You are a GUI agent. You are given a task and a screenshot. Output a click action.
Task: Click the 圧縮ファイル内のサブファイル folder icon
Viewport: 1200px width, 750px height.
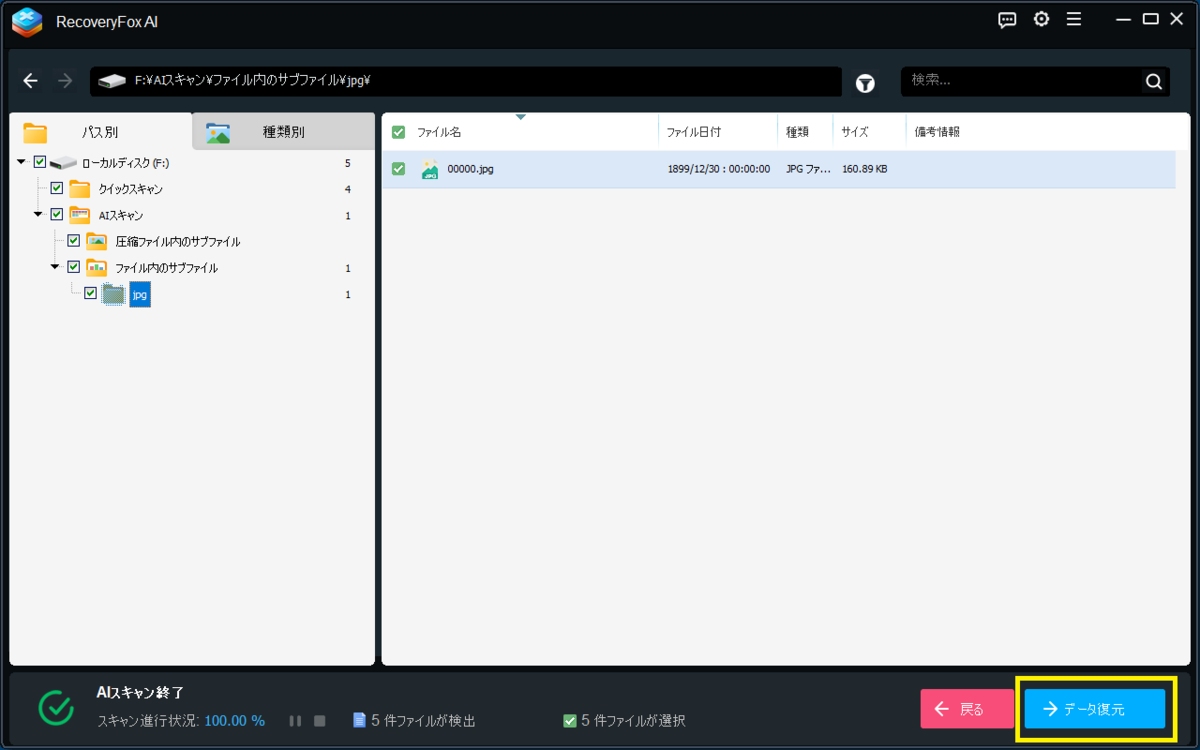[97, 241]
